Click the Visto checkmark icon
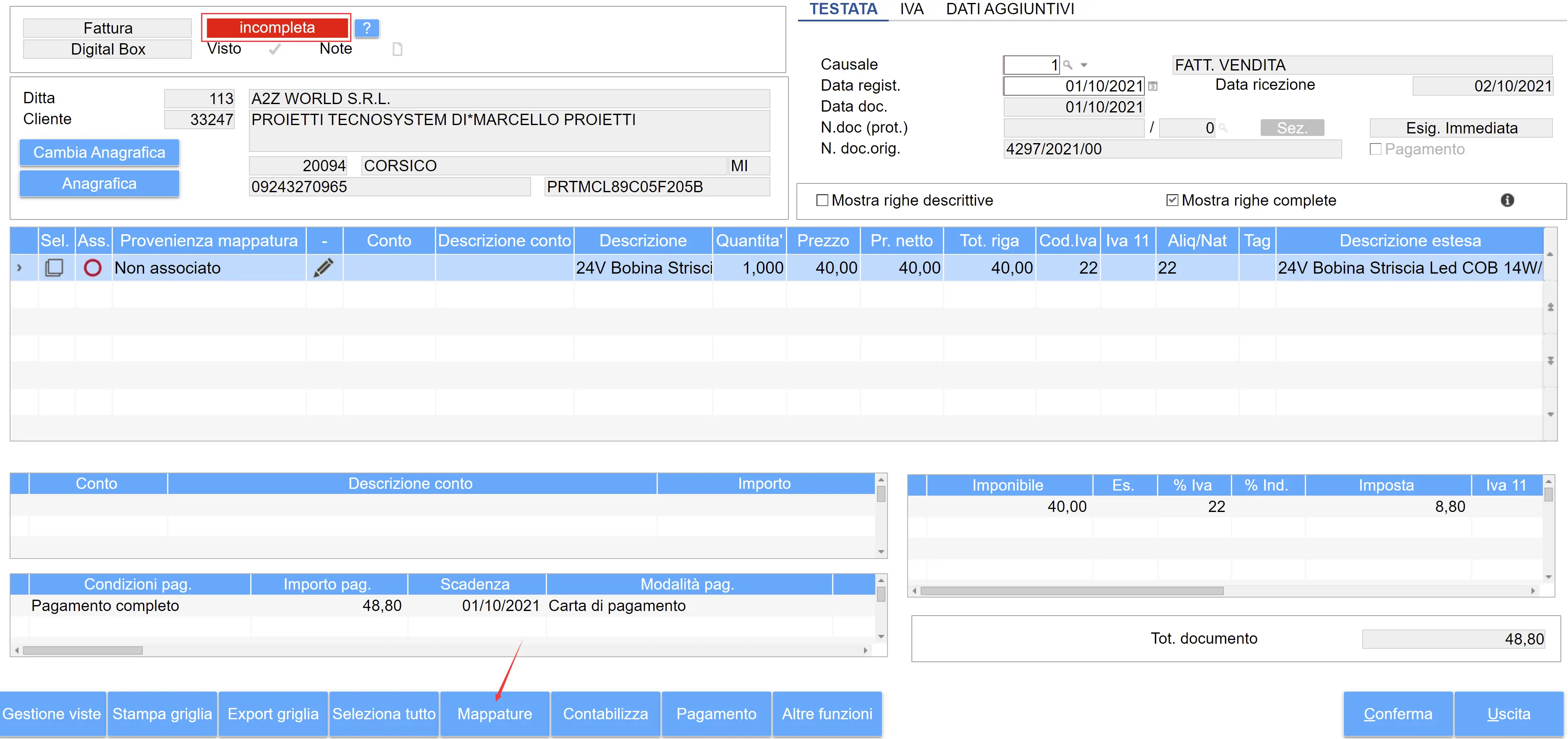The image size is (1568, 739). click(x=275, y=49)
